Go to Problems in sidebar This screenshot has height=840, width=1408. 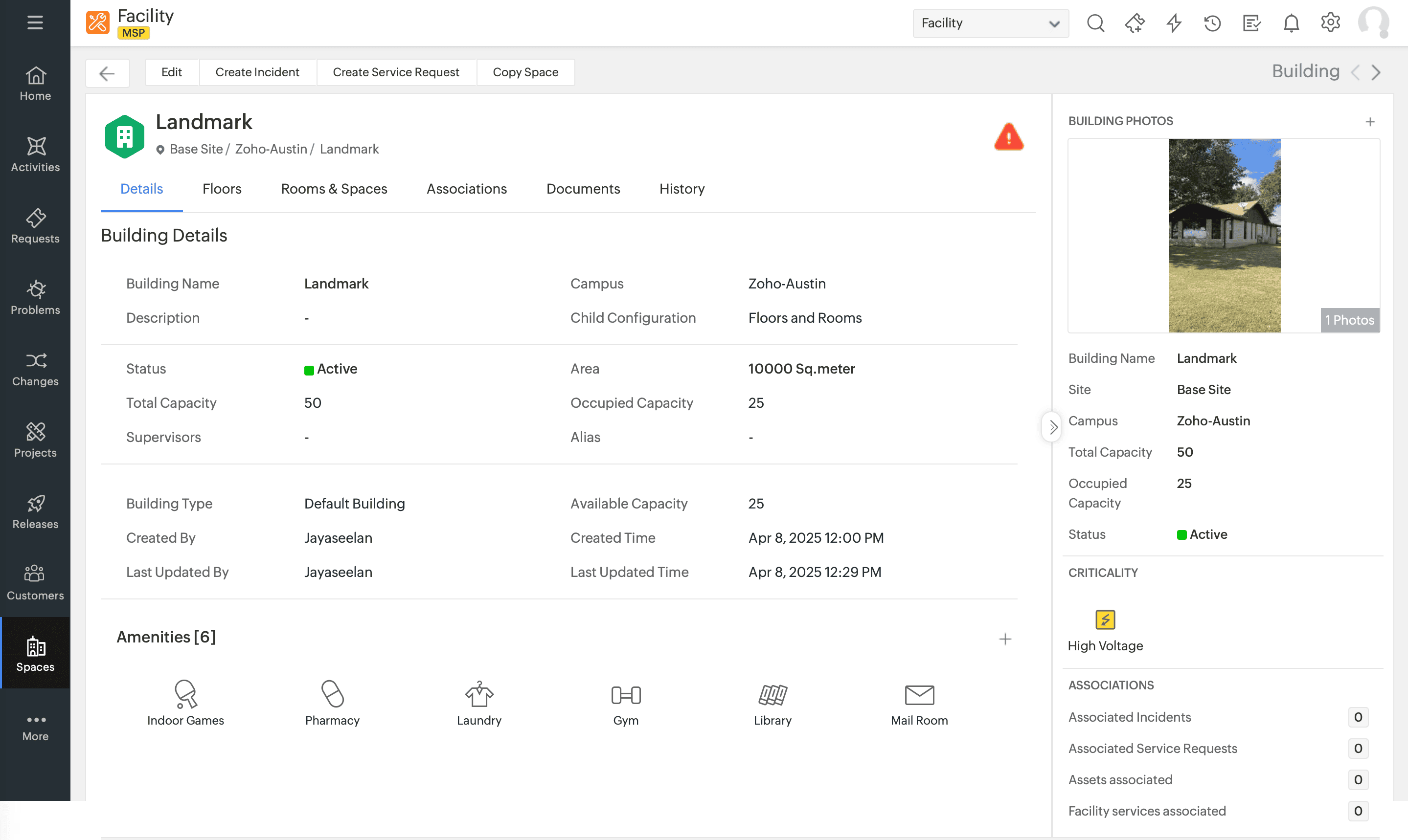click(x=35, y=297)
